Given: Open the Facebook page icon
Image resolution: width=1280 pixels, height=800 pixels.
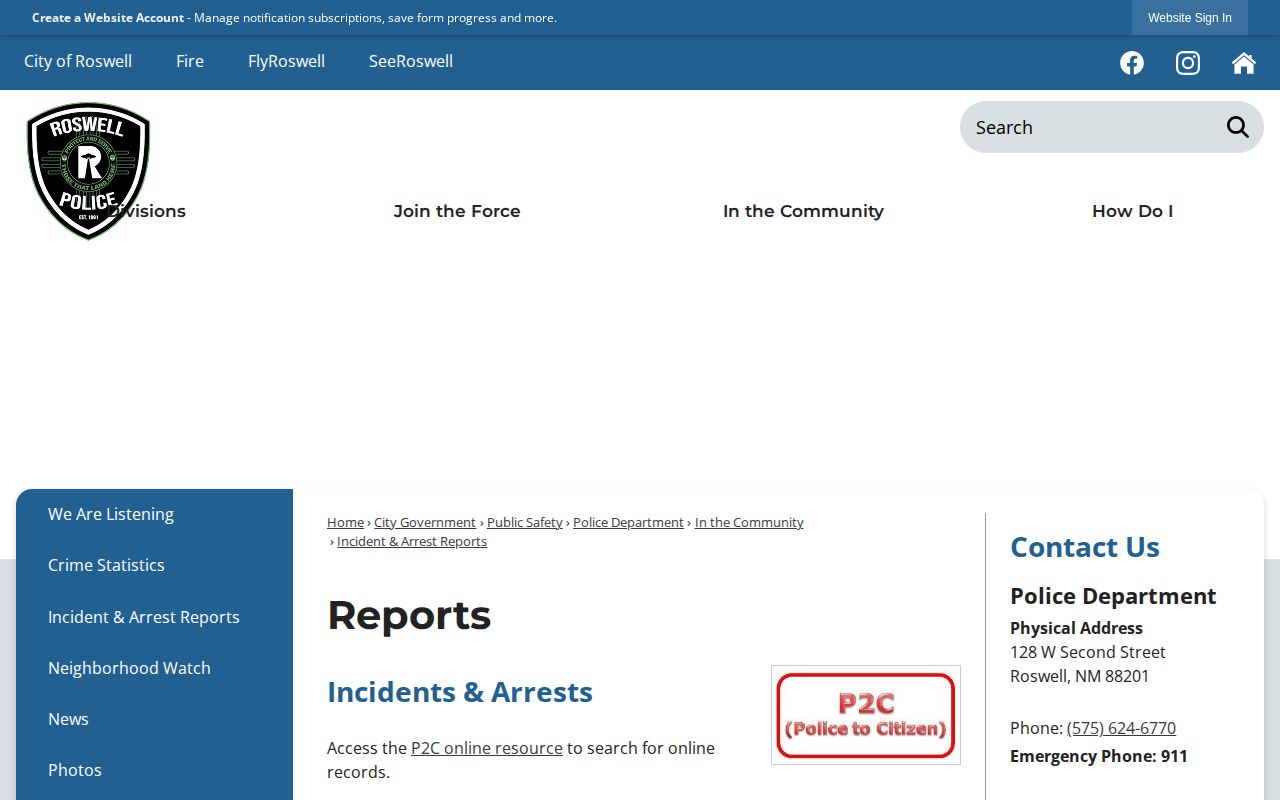Looking at the screenshot, I should click(1132, 63).
